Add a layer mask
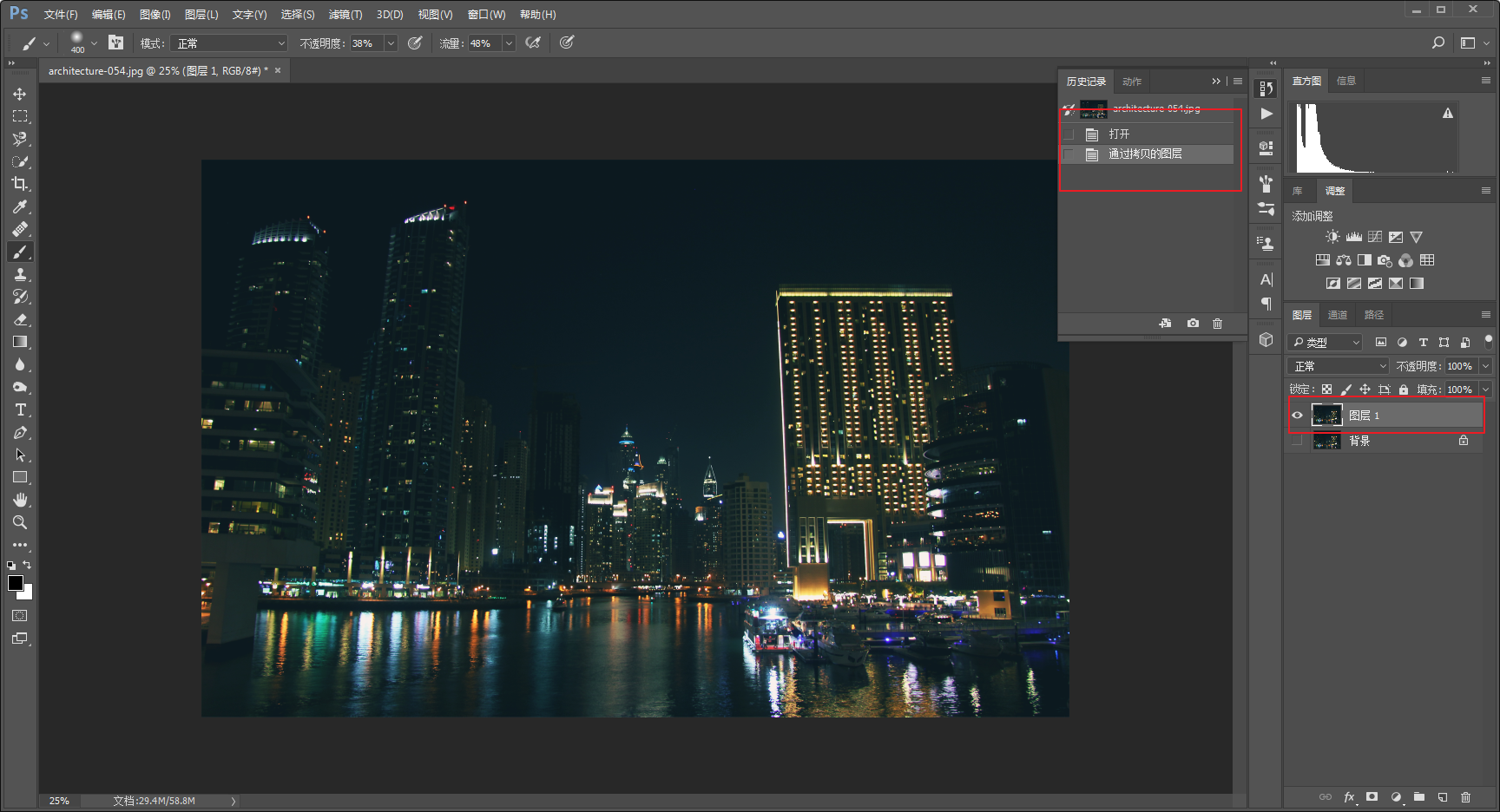The image size is (1500, 812). 1372,796
